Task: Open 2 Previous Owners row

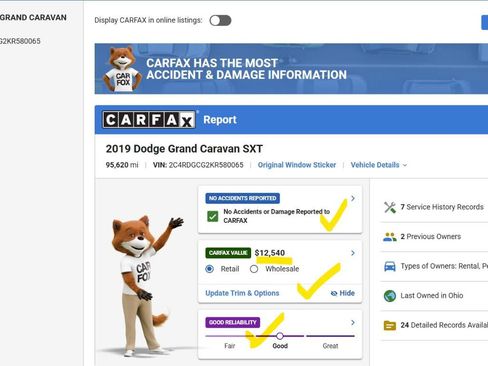Action: tap(434, 237)
